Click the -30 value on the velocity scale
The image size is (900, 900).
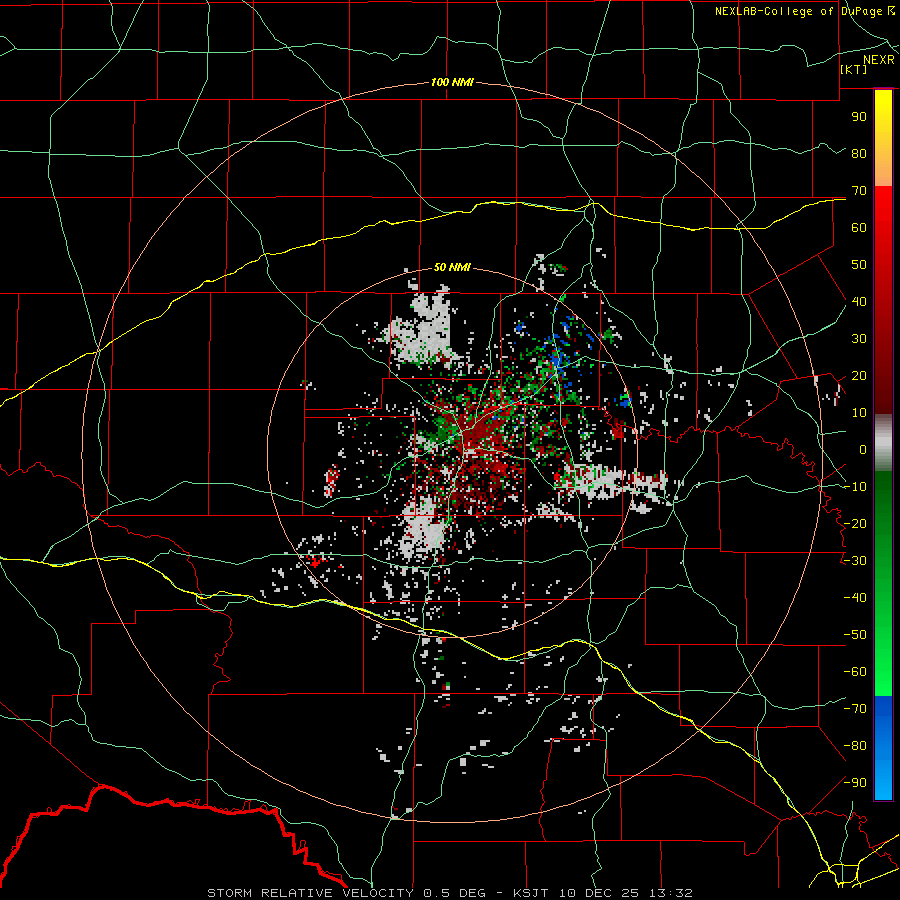[855, 561]
